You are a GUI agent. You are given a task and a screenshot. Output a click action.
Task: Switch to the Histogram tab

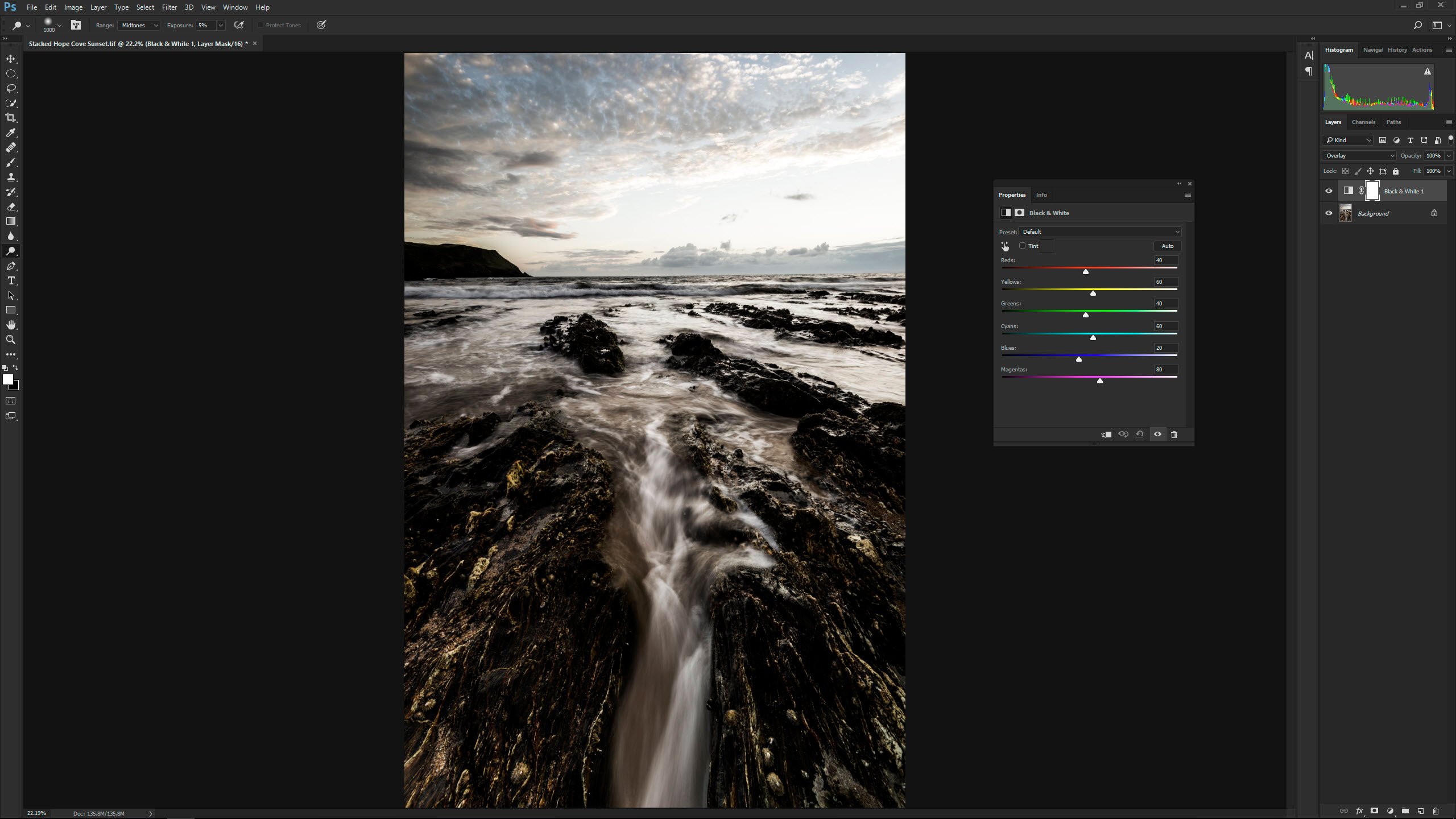pyautogui.click(x=1339, y=49)
